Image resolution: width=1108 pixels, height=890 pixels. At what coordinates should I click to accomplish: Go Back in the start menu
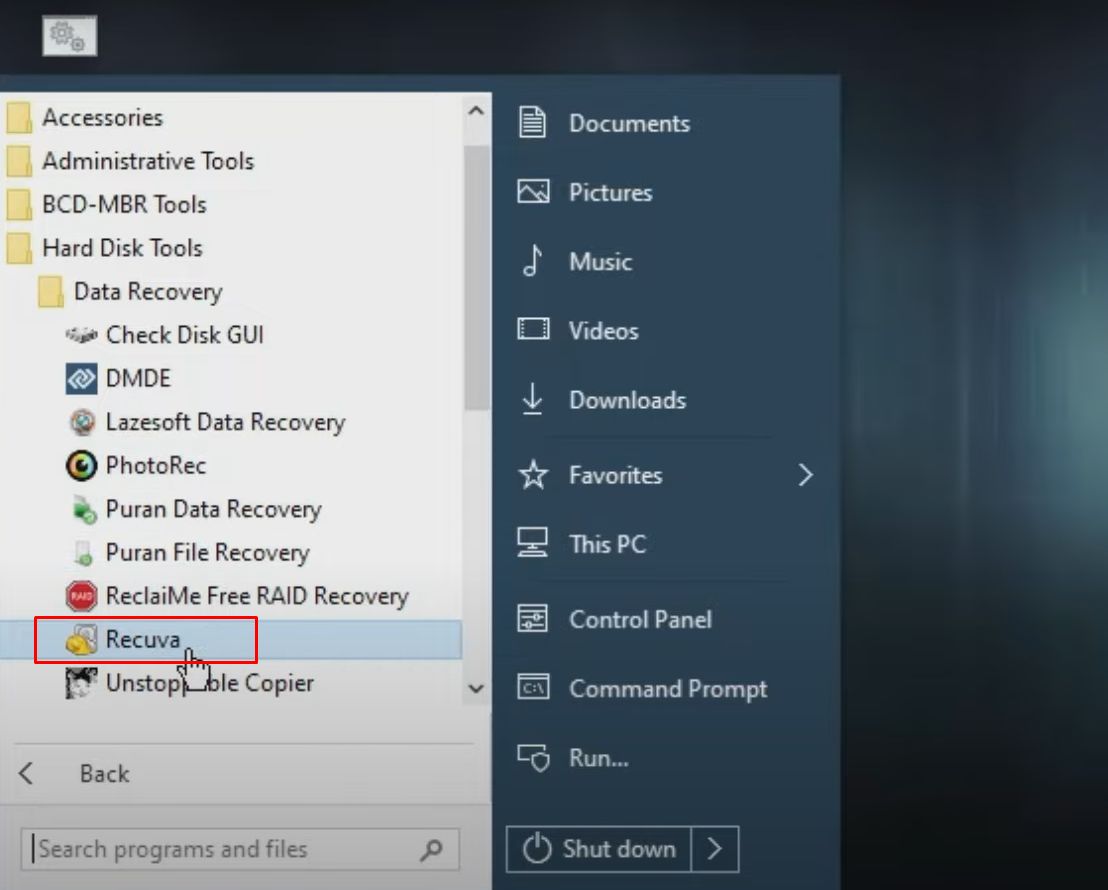[x=103, y=773]
